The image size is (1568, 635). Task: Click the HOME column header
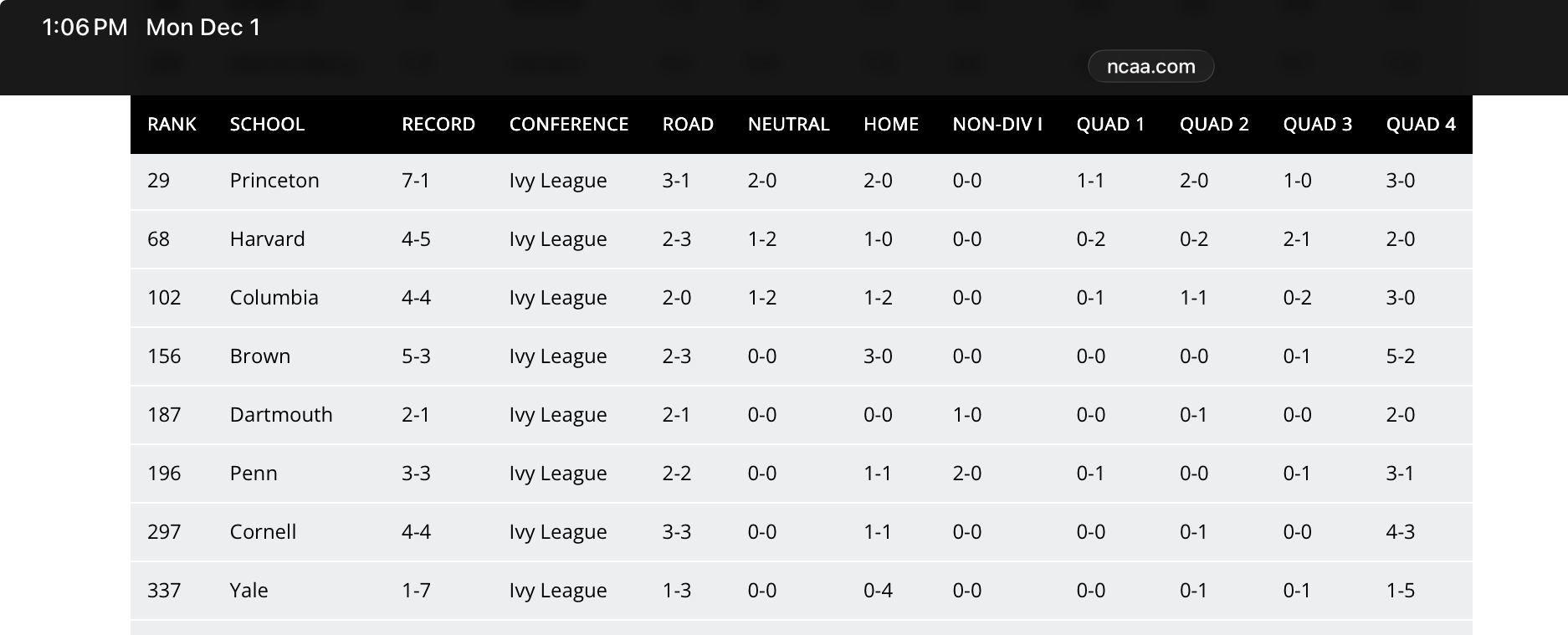coord(891,125)
